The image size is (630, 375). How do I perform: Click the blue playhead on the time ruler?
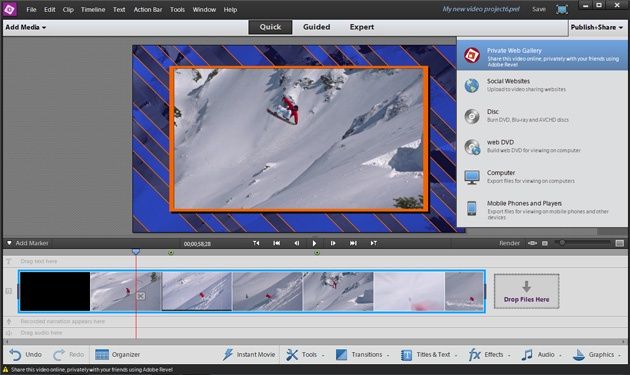coord(136,252)
